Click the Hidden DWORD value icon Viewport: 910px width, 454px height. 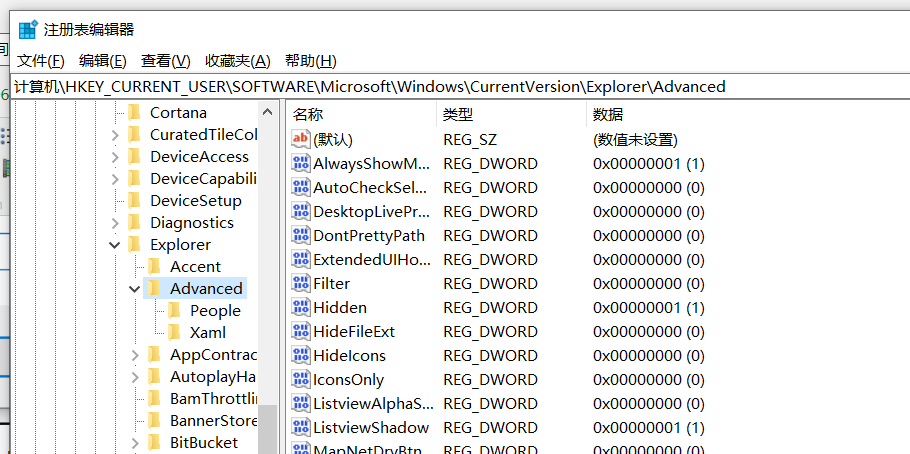coord(301,308)
